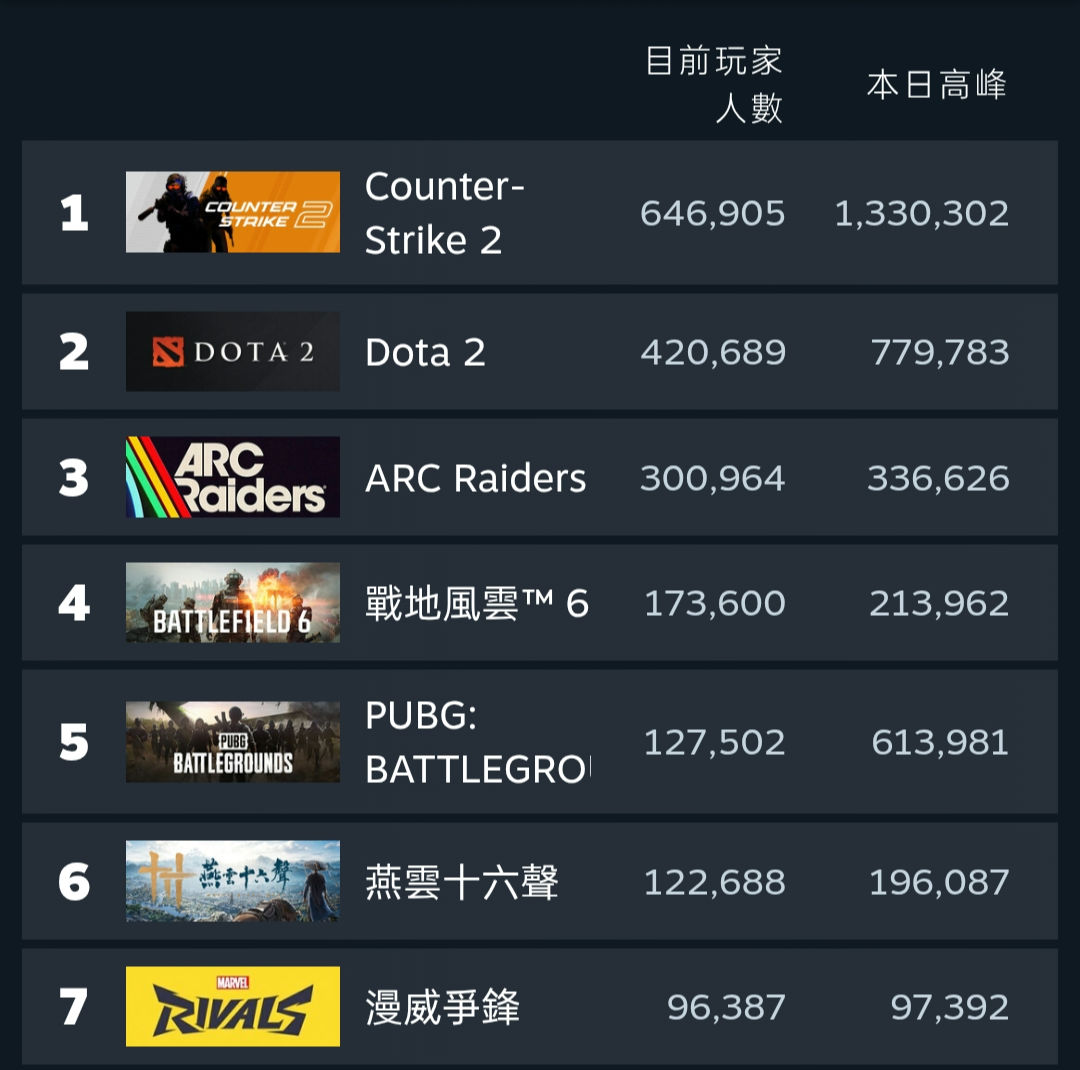Click the Marvel Rivals yellow logo
Viewport: 1080px width, 1070px height.
click(x=232, y=1006)
